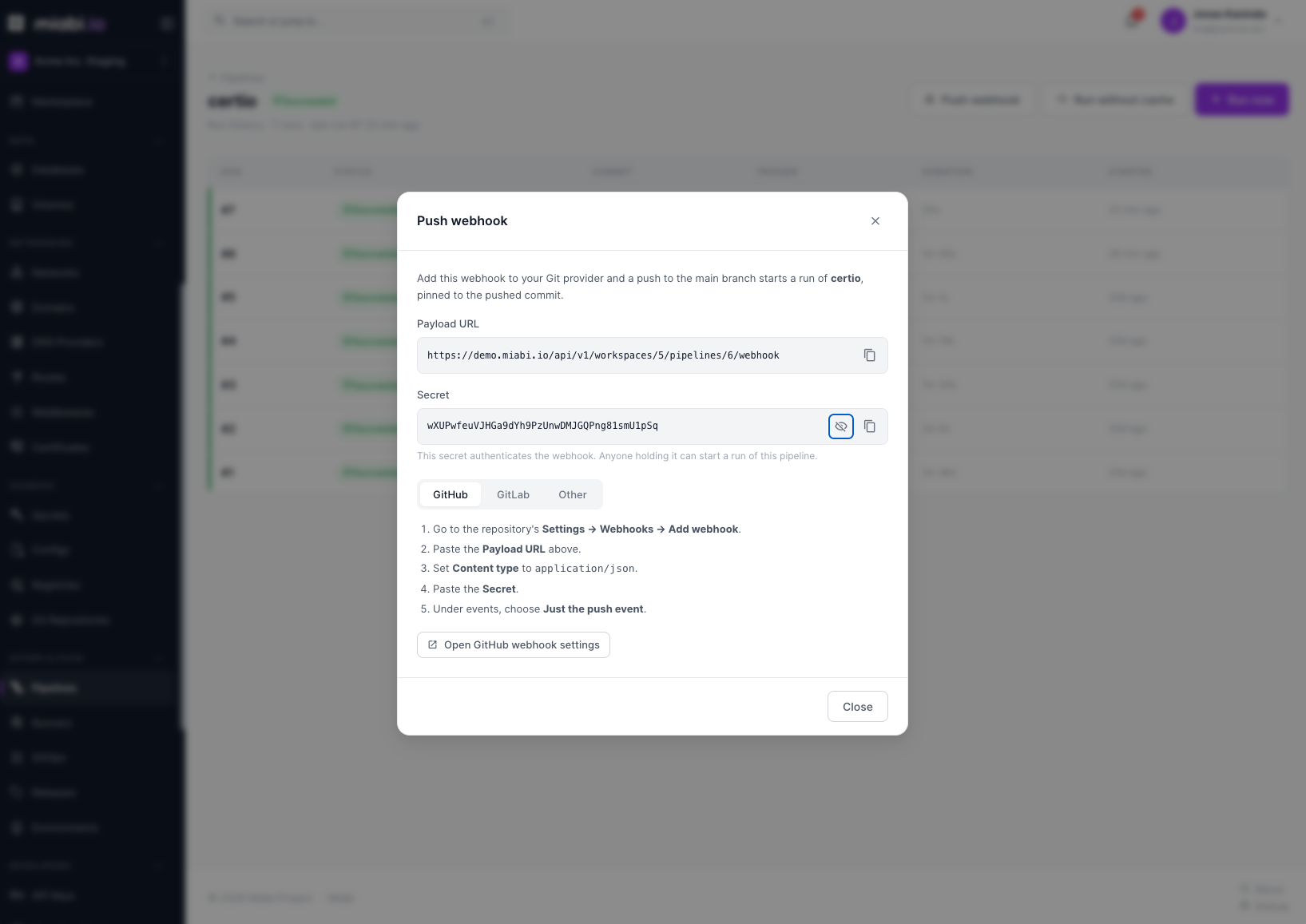Copy the Secret value to clipboard
1306x924 pixels.
[x=869, y=426]
